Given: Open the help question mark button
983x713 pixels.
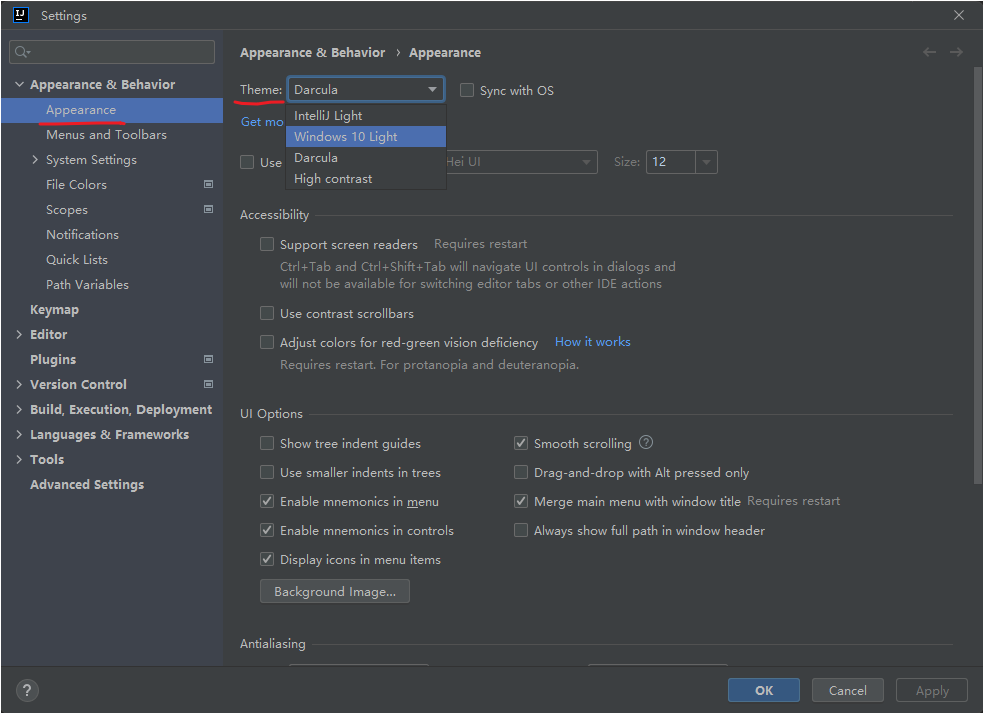Looking at the screenshot, I should (27, 690).
